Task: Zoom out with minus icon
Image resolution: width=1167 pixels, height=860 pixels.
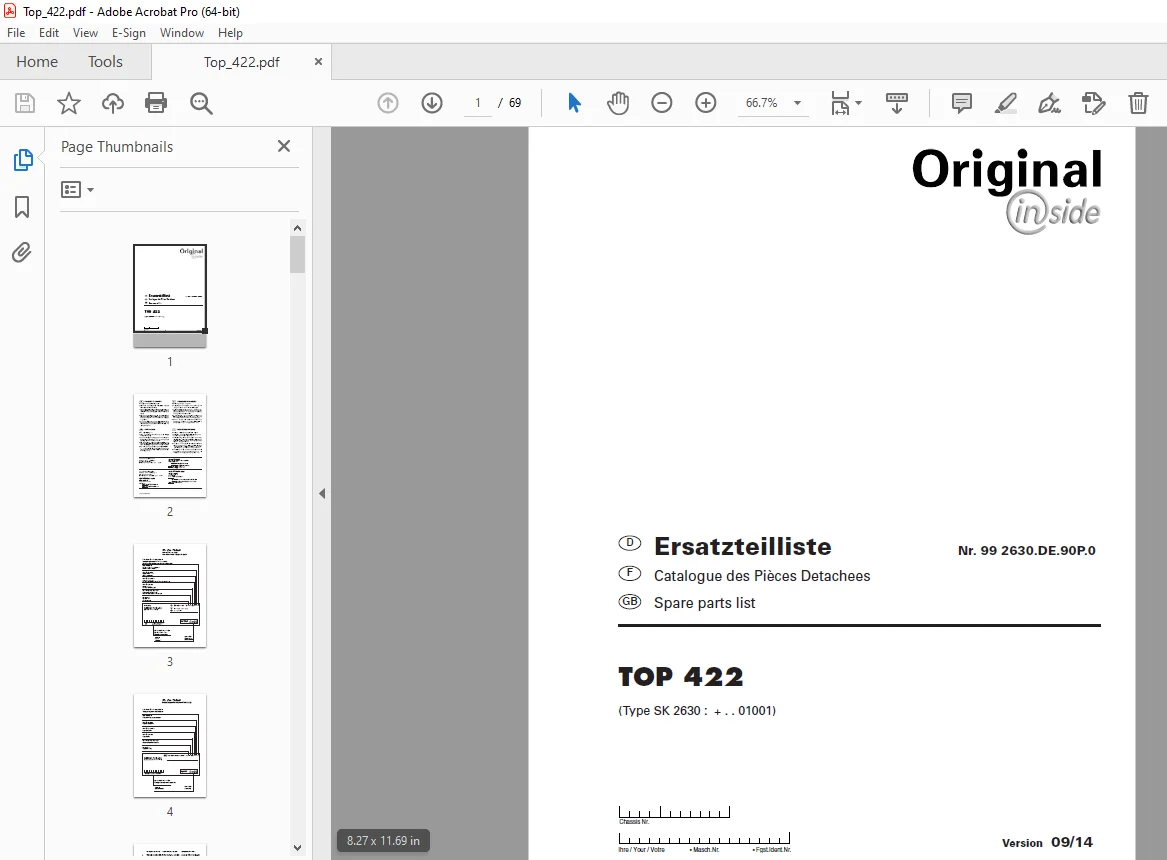Action: [x=662, y=103]
